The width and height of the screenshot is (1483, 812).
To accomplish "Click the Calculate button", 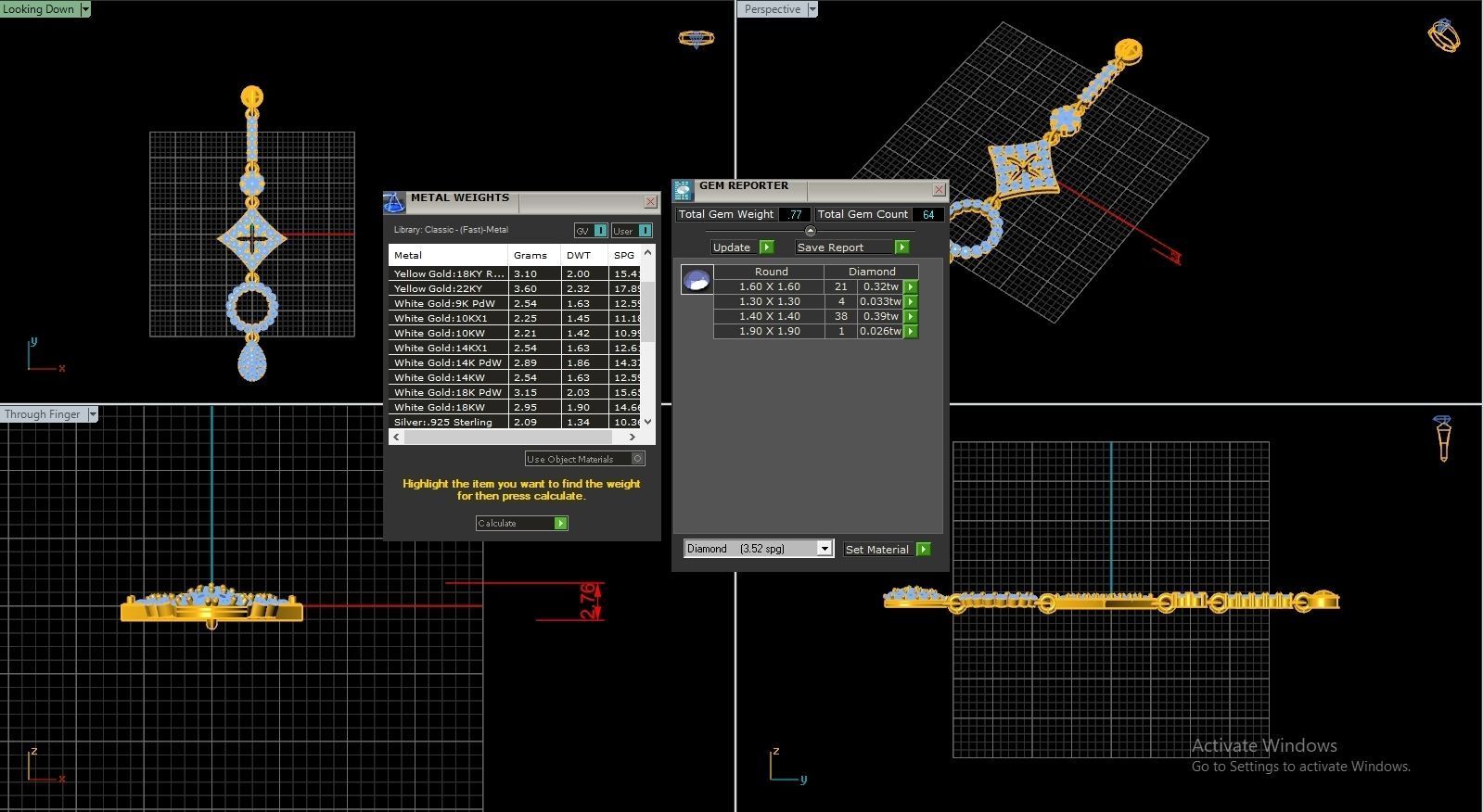I will click(x=521, y=524).
